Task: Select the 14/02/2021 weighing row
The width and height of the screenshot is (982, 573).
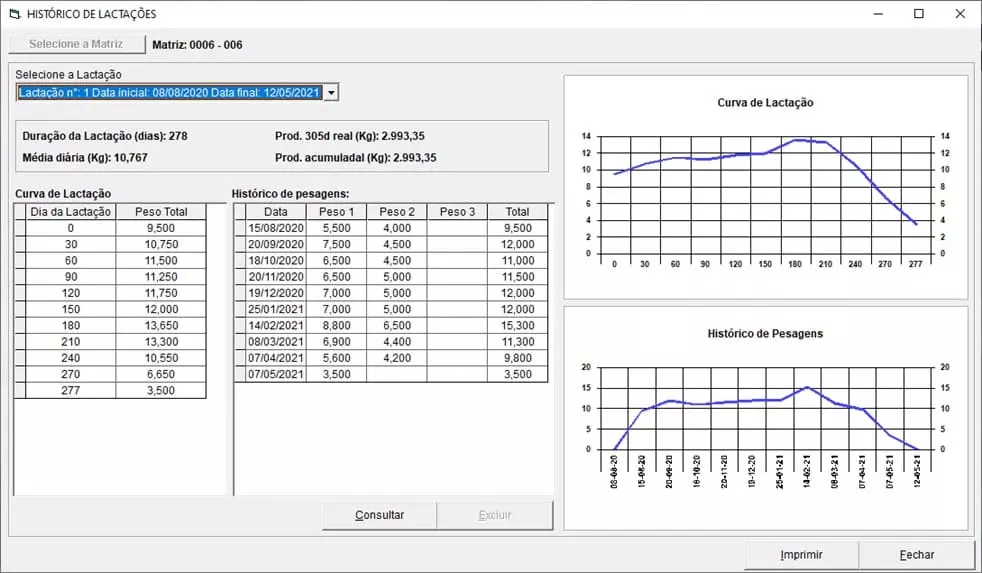Action: (x=275, y=325)
